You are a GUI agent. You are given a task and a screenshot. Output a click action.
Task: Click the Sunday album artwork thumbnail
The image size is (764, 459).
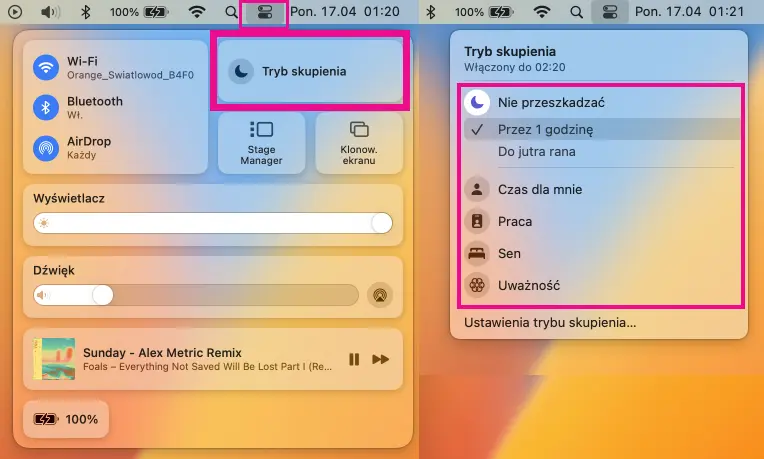click(x=52, y=359)
